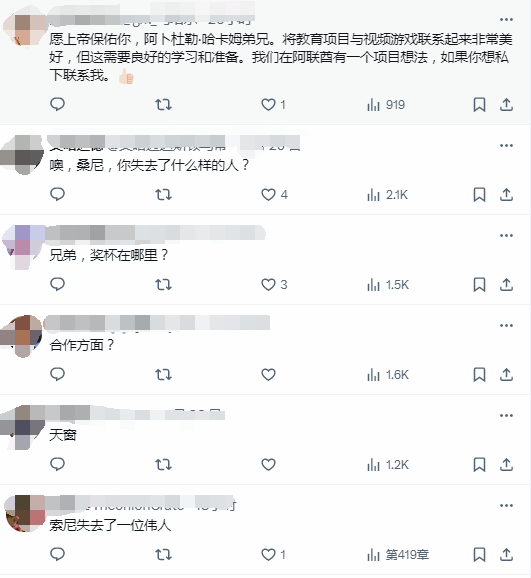The image size is (531, 578).
Task: Open more options for '合作方面？' comment
Action: [x=506, y=325]
